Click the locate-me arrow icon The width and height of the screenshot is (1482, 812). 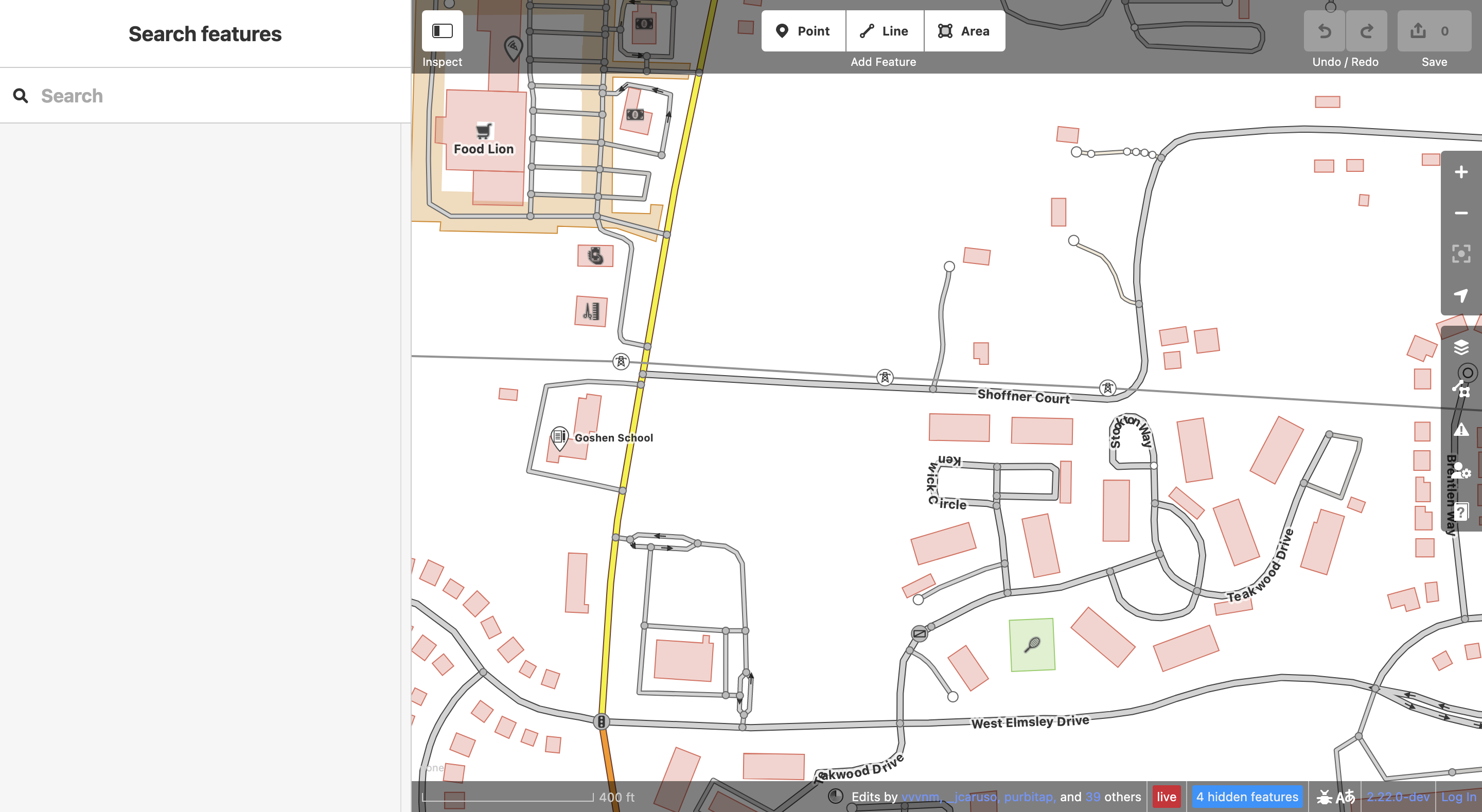[1461, 295]
